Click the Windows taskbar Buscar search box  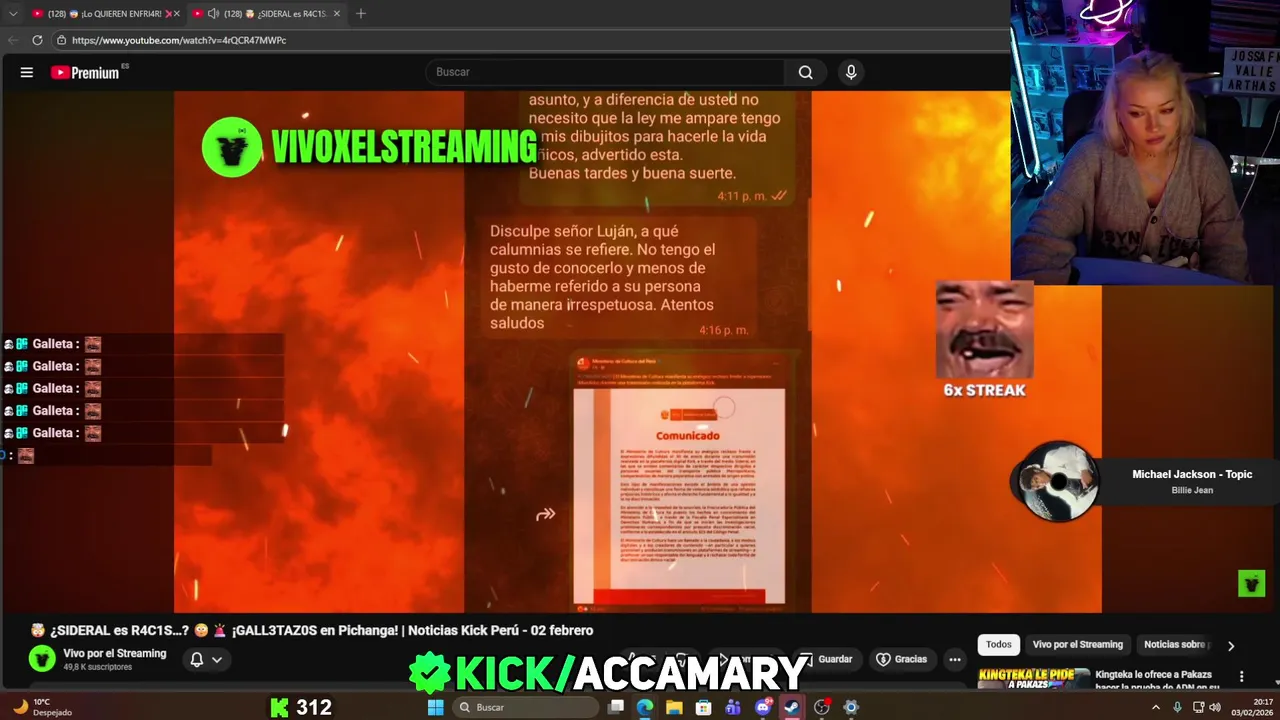(x=527, y=707)
